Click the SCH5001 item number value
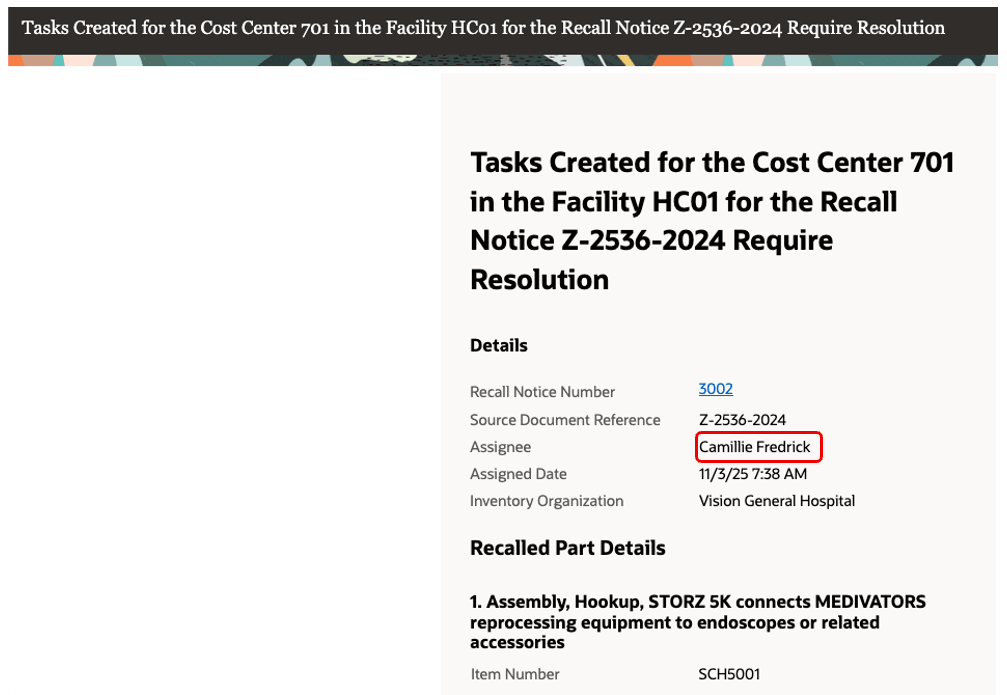The image size is (1007, 695). (728, 674)
